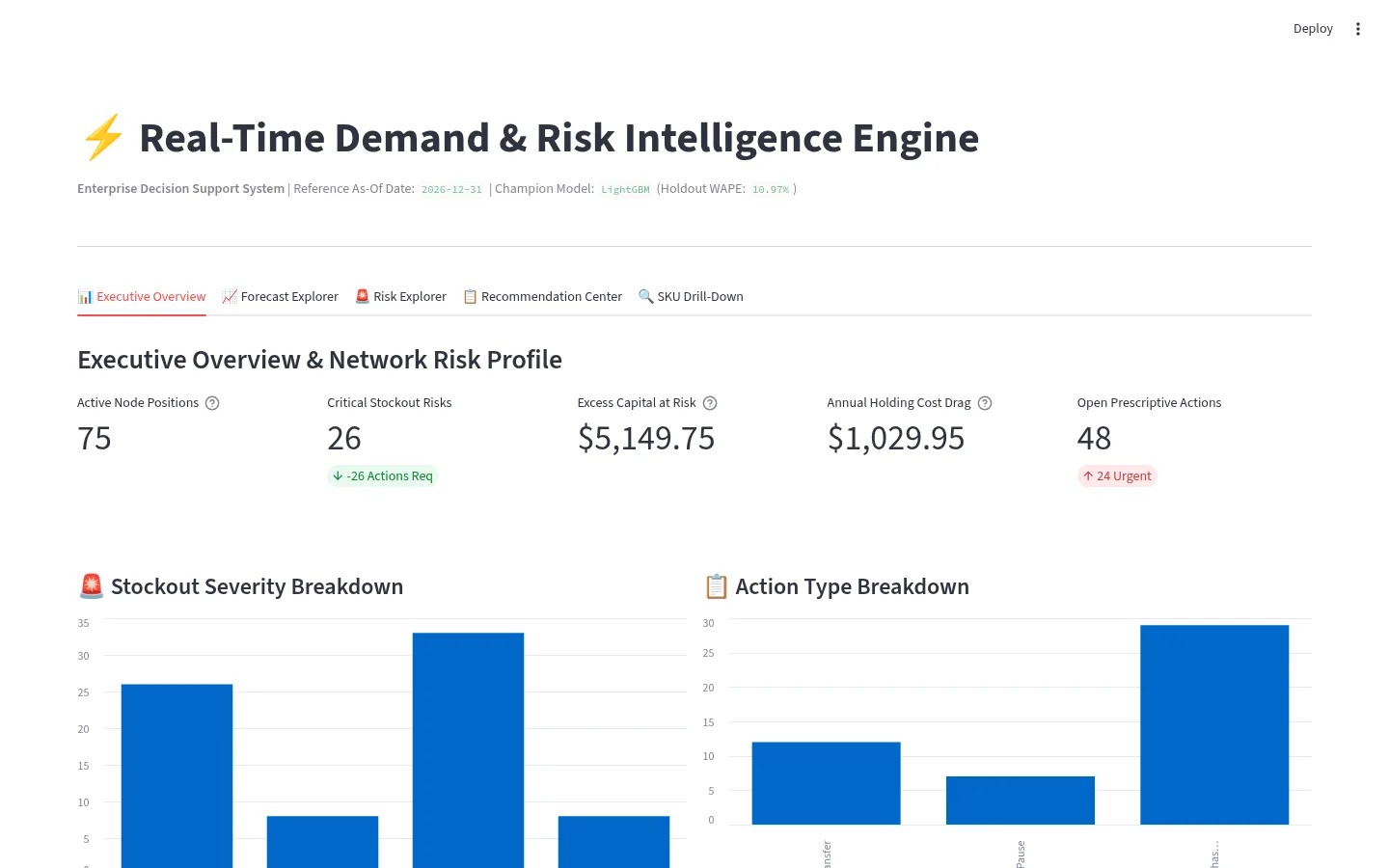
Task: Switch to the Forecast Explorer tab
Action: (x=280, y=296)
